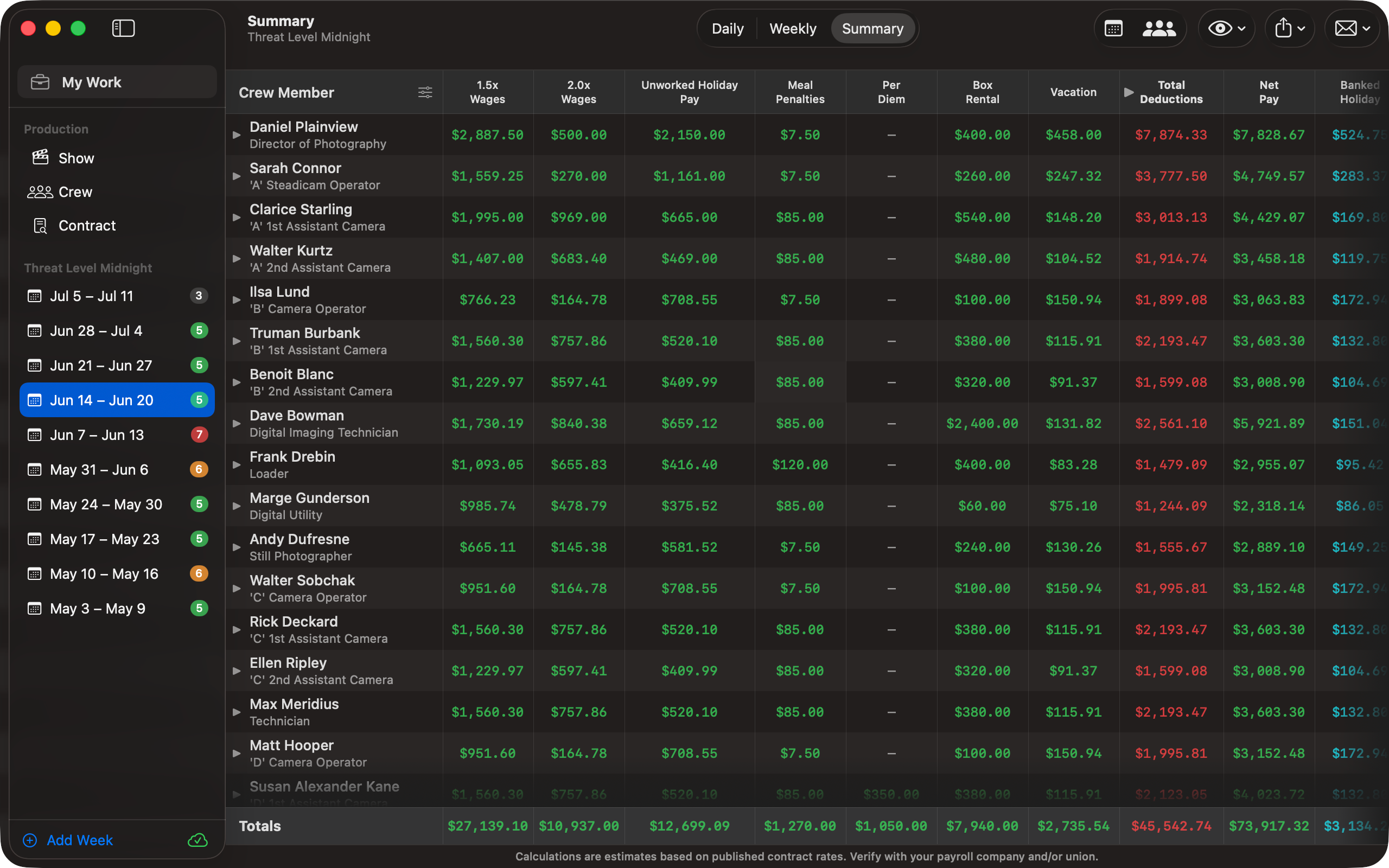Select week May 31 – Jun 6
Image resolution: width=1389 pixels, height=868 pixels.
117,470
